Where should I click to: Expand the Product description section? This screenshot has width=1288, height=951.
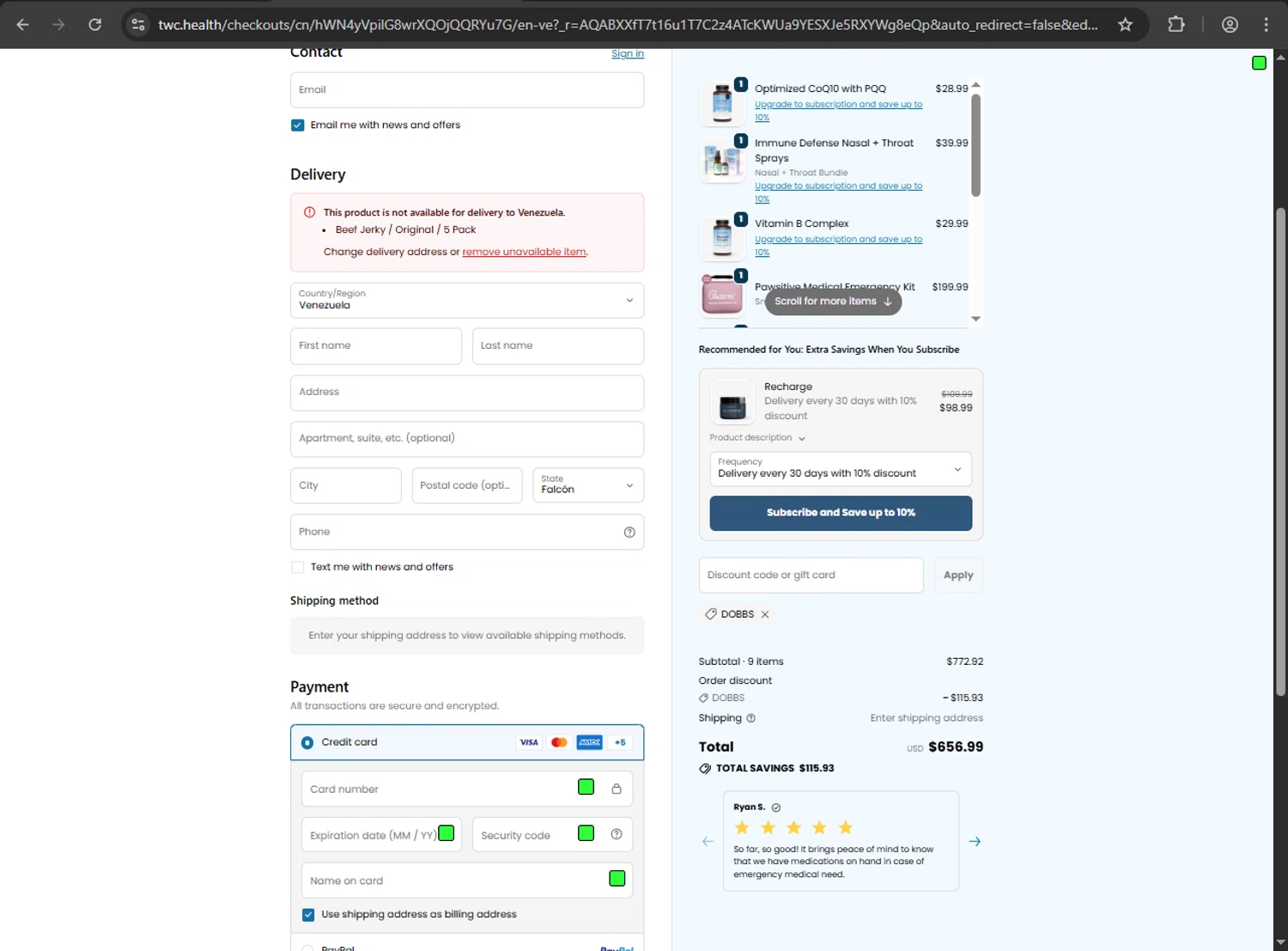coord(757,437)
